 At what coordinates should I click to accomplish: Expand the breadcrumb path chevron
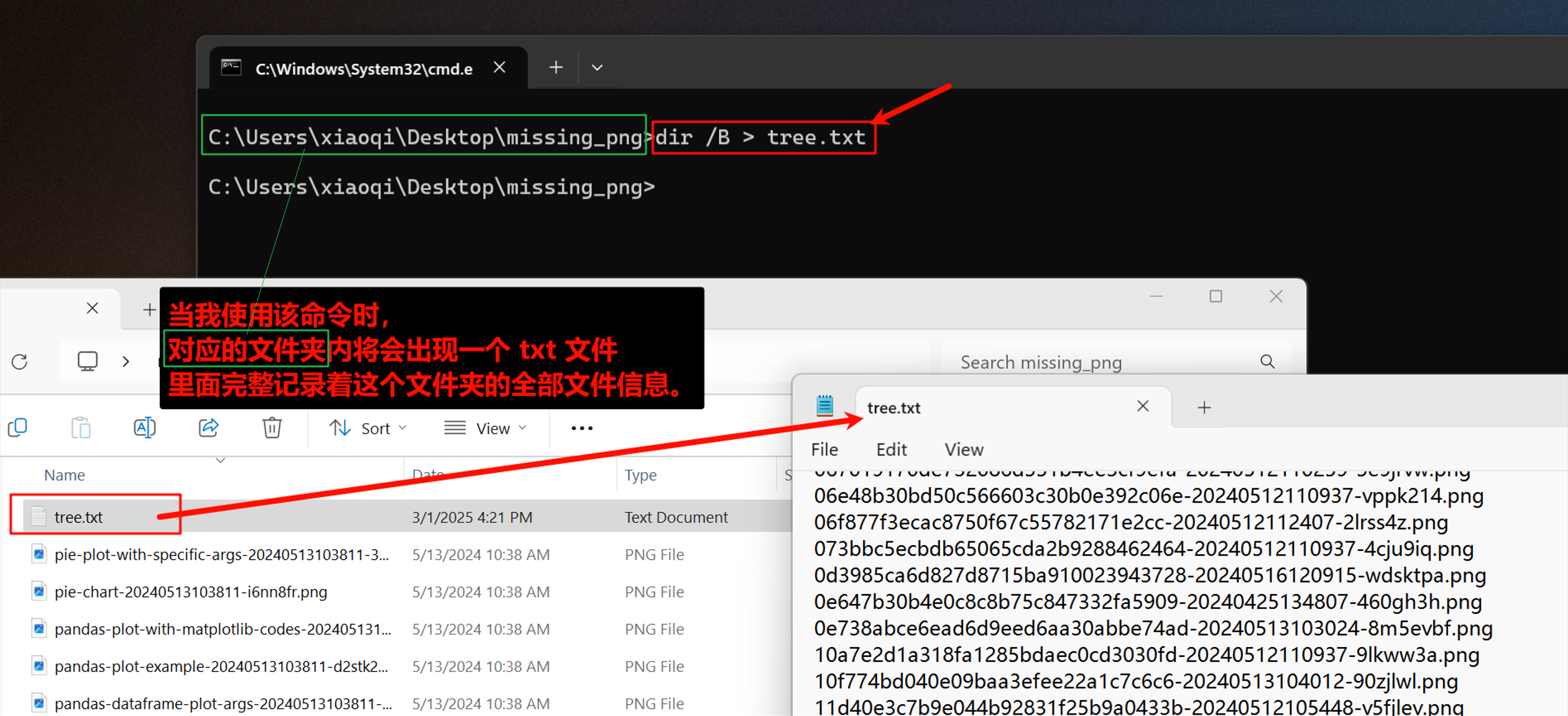(126, 361)
